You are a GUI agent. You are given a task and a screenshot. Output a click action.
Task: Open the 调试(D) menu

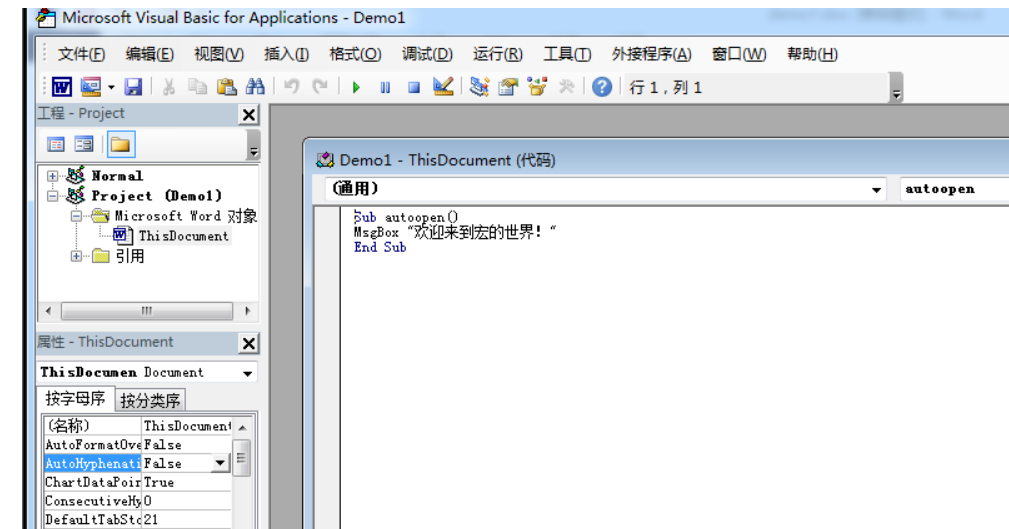[427, 54]
